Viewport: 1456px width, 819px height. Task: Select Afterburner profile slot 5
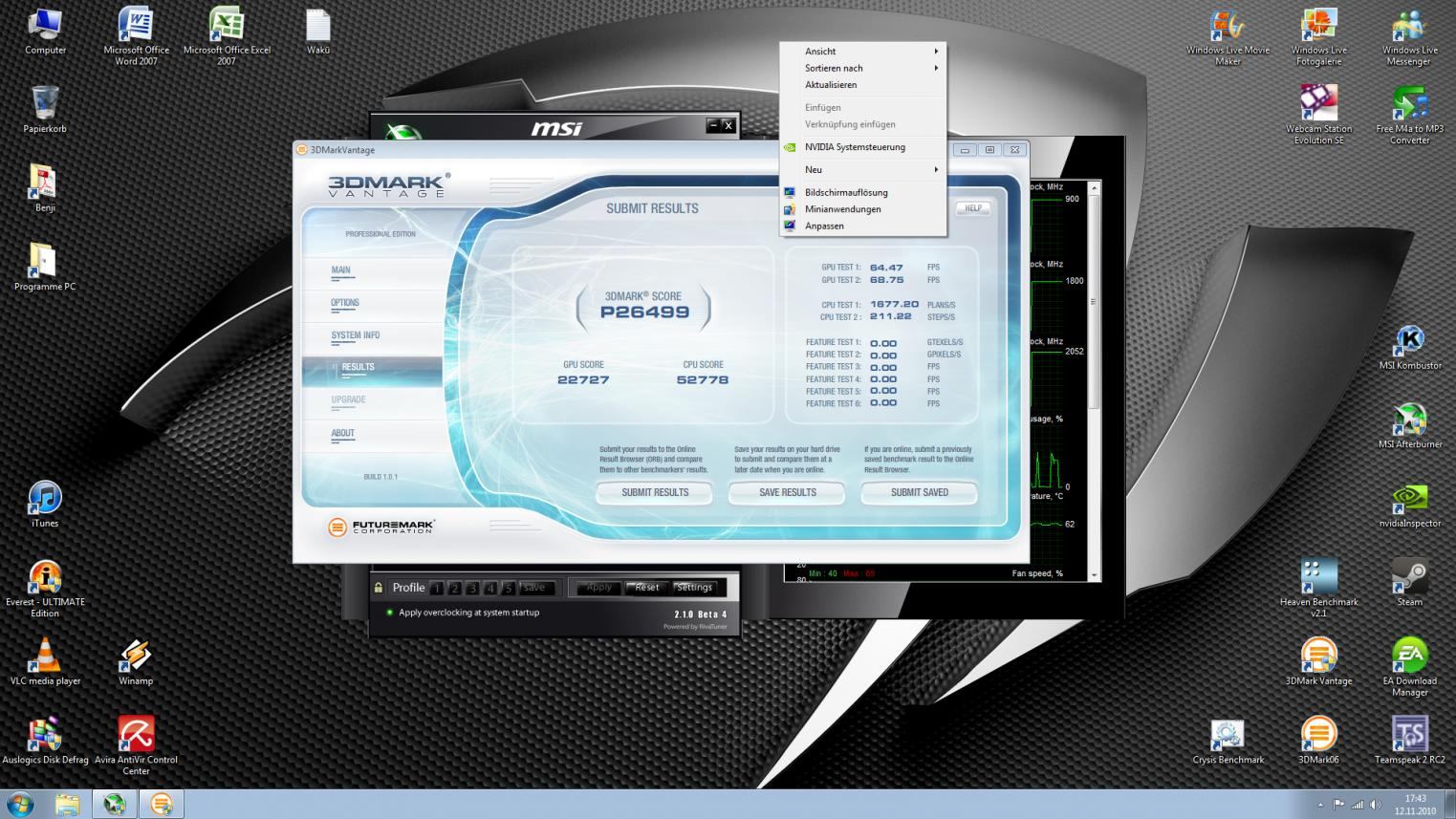click(x=509, y=589)
